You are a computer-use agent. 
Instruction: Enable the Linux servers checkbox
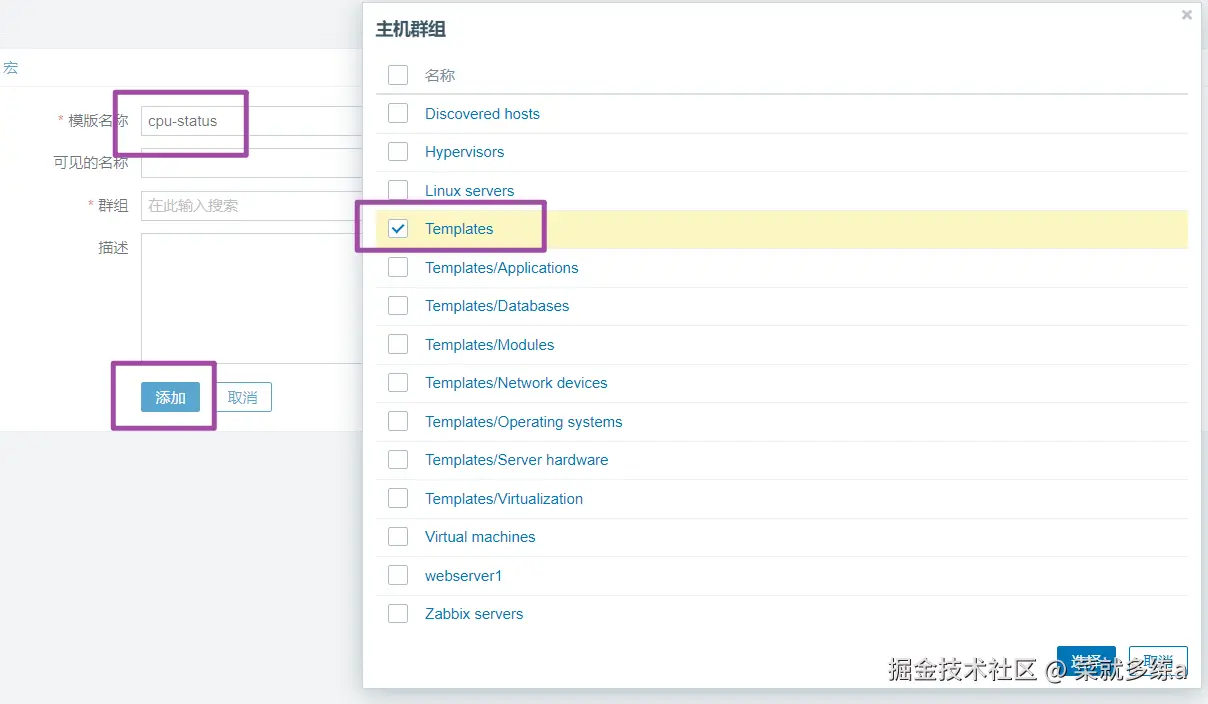[398, 190]
